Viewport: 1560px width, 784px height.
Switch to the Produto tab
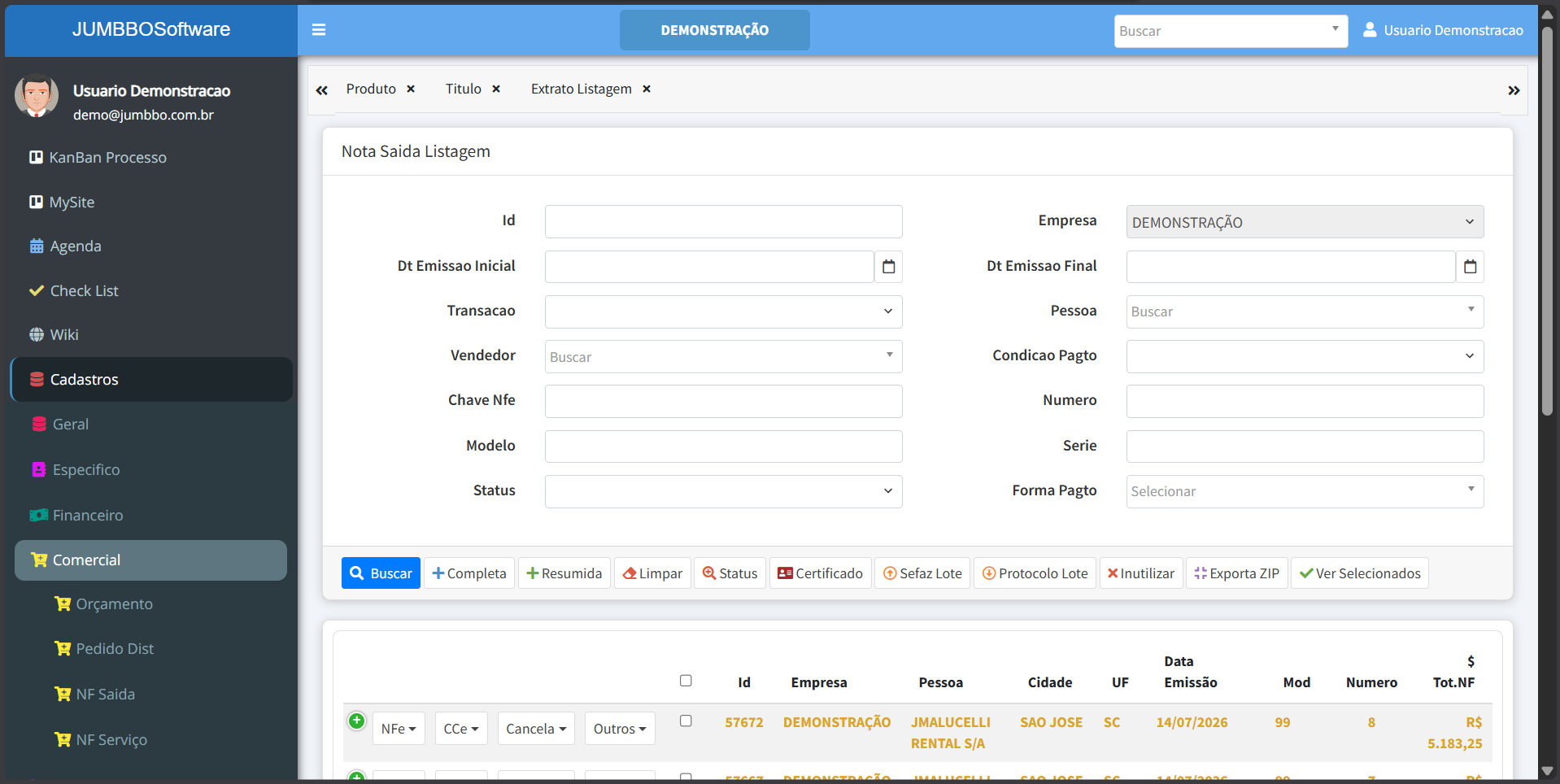click(371, 89)
